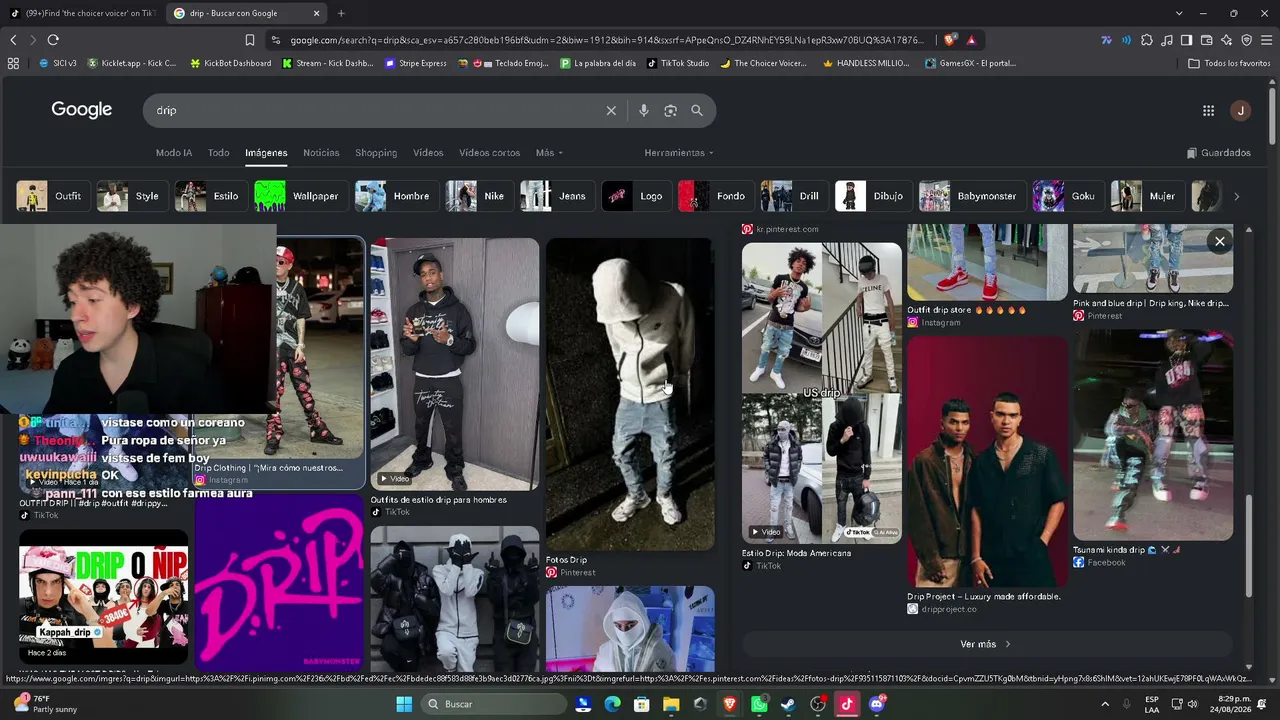Go back to the previous page

pos(13,40)
